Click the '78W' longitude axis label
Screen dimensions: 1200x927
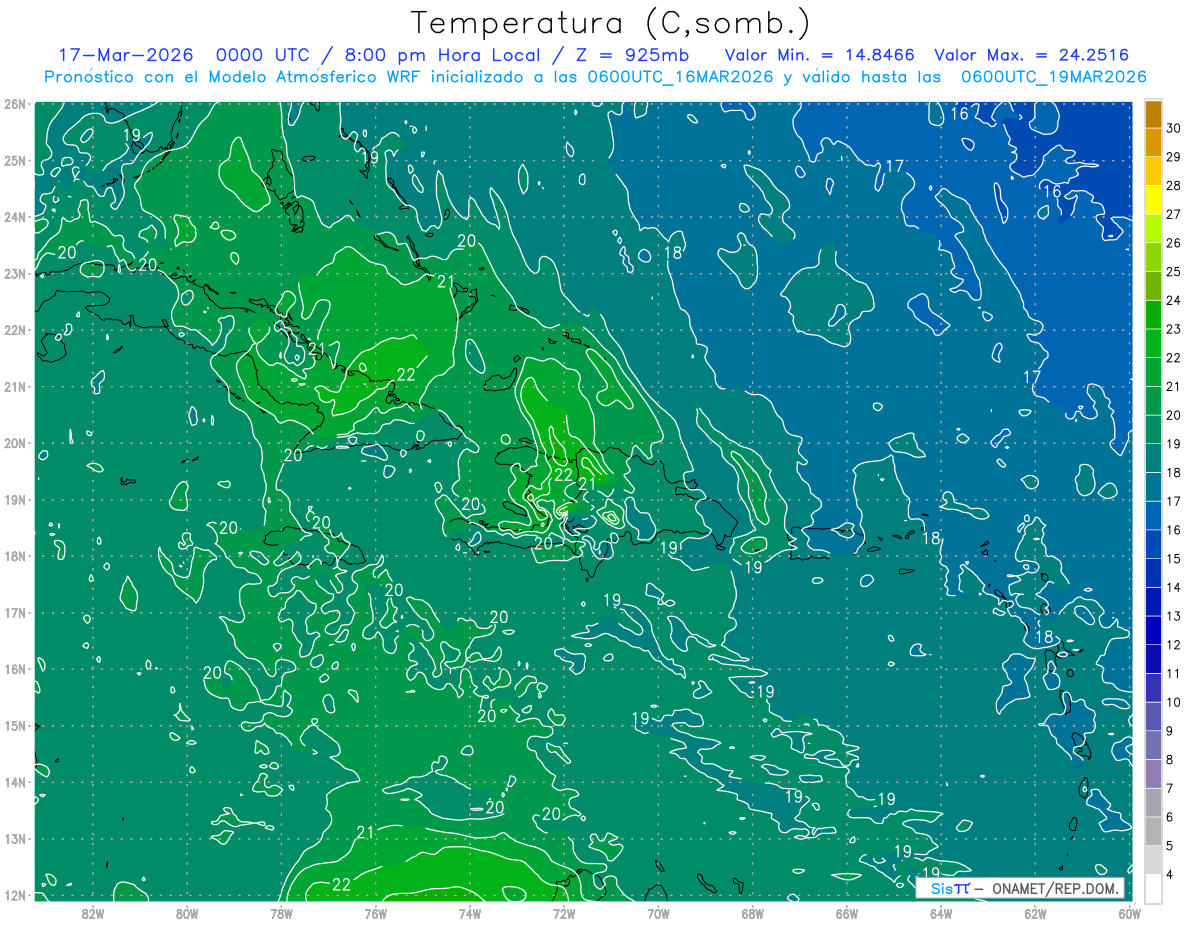[281, 913]
